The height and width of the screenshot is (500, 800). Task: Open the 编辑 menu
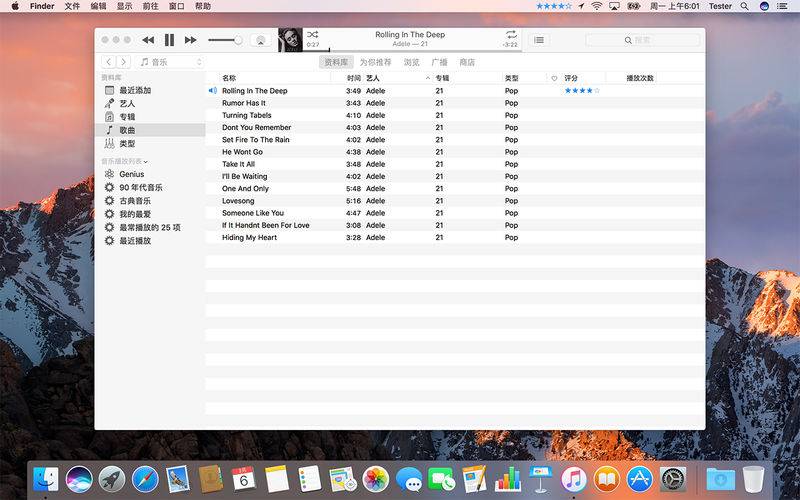[98, 6]
